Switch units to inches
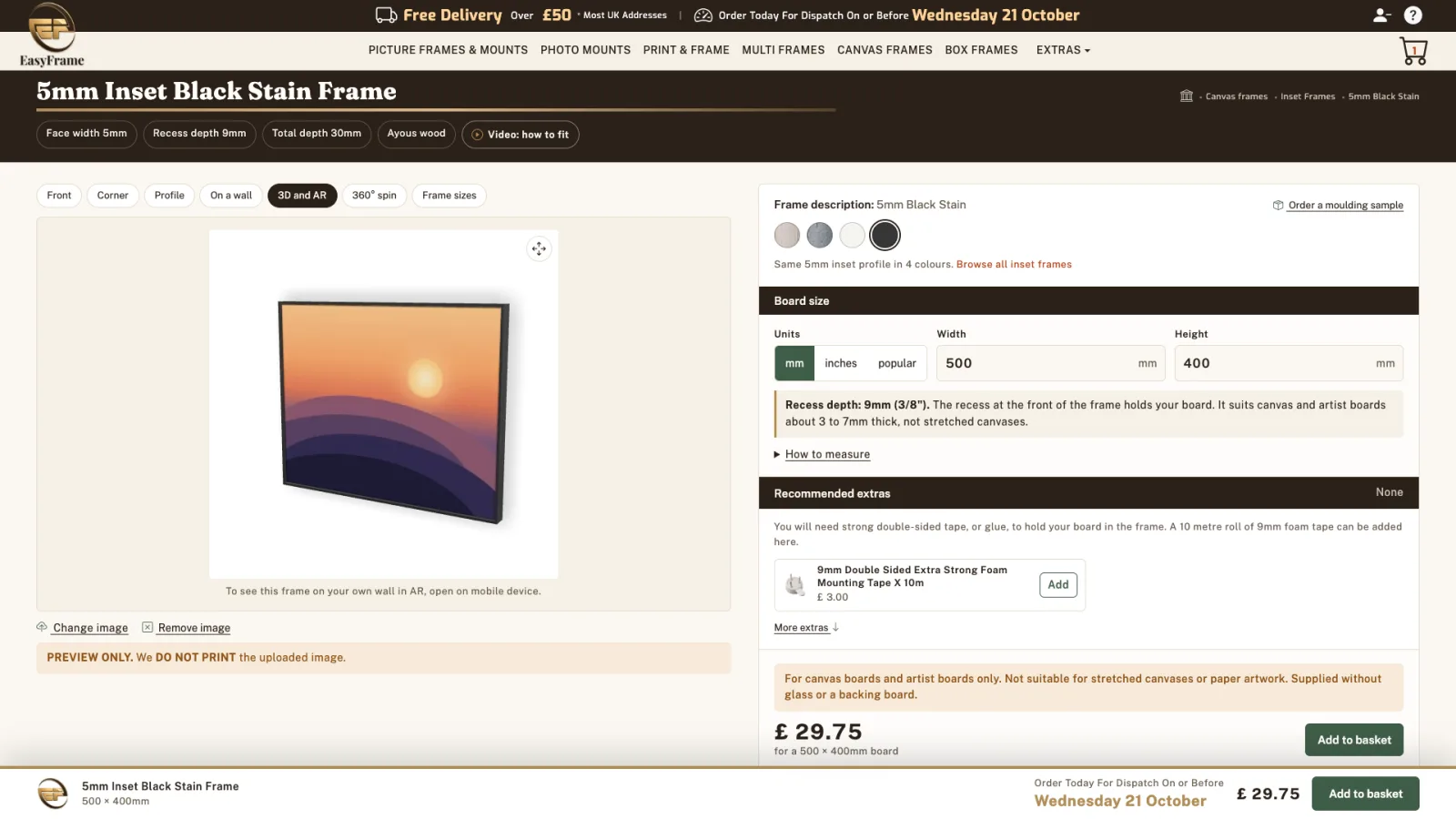Image resolution: width=1456 pixels, height=819 pixels. point(841,363)
